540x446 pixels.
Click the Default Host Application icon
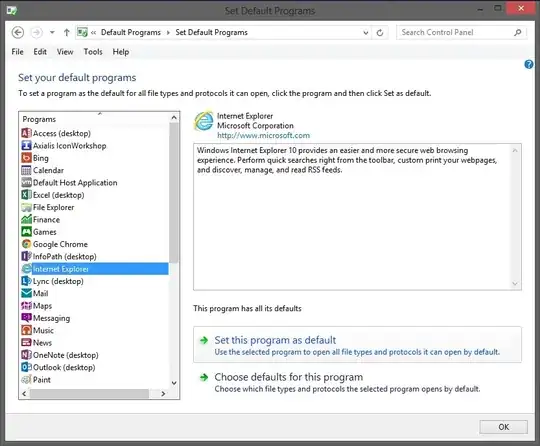click(x=27, y=183)
